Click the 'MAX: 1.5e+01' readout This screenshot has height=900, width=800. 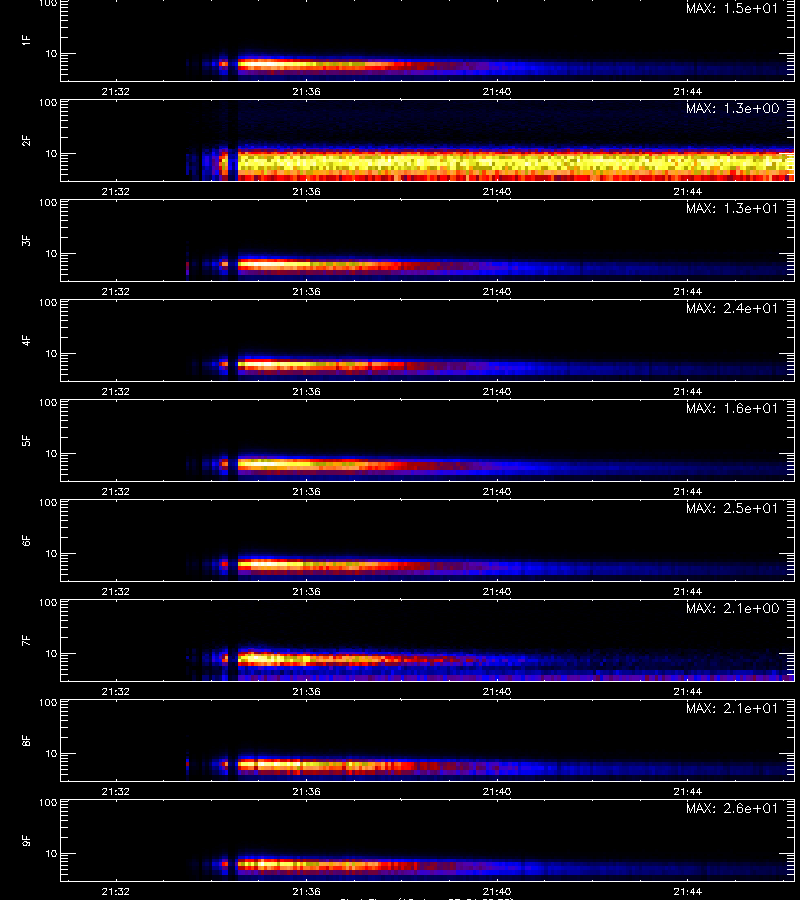(732, 9)
